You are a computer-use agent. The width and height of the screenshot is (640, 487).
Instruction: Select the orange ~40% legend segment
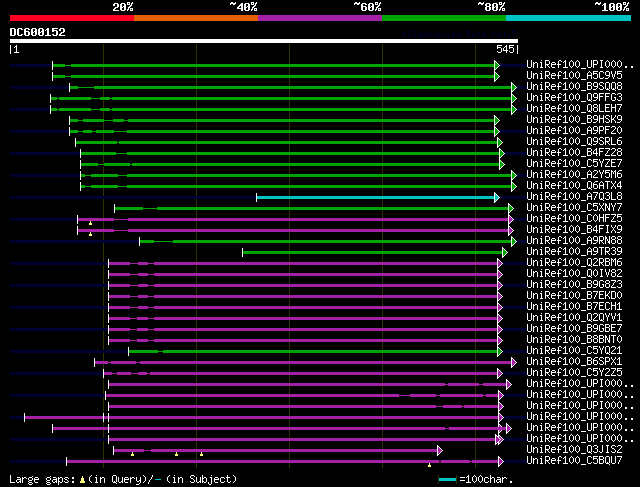pyautogui.click(x=195, y=17)
